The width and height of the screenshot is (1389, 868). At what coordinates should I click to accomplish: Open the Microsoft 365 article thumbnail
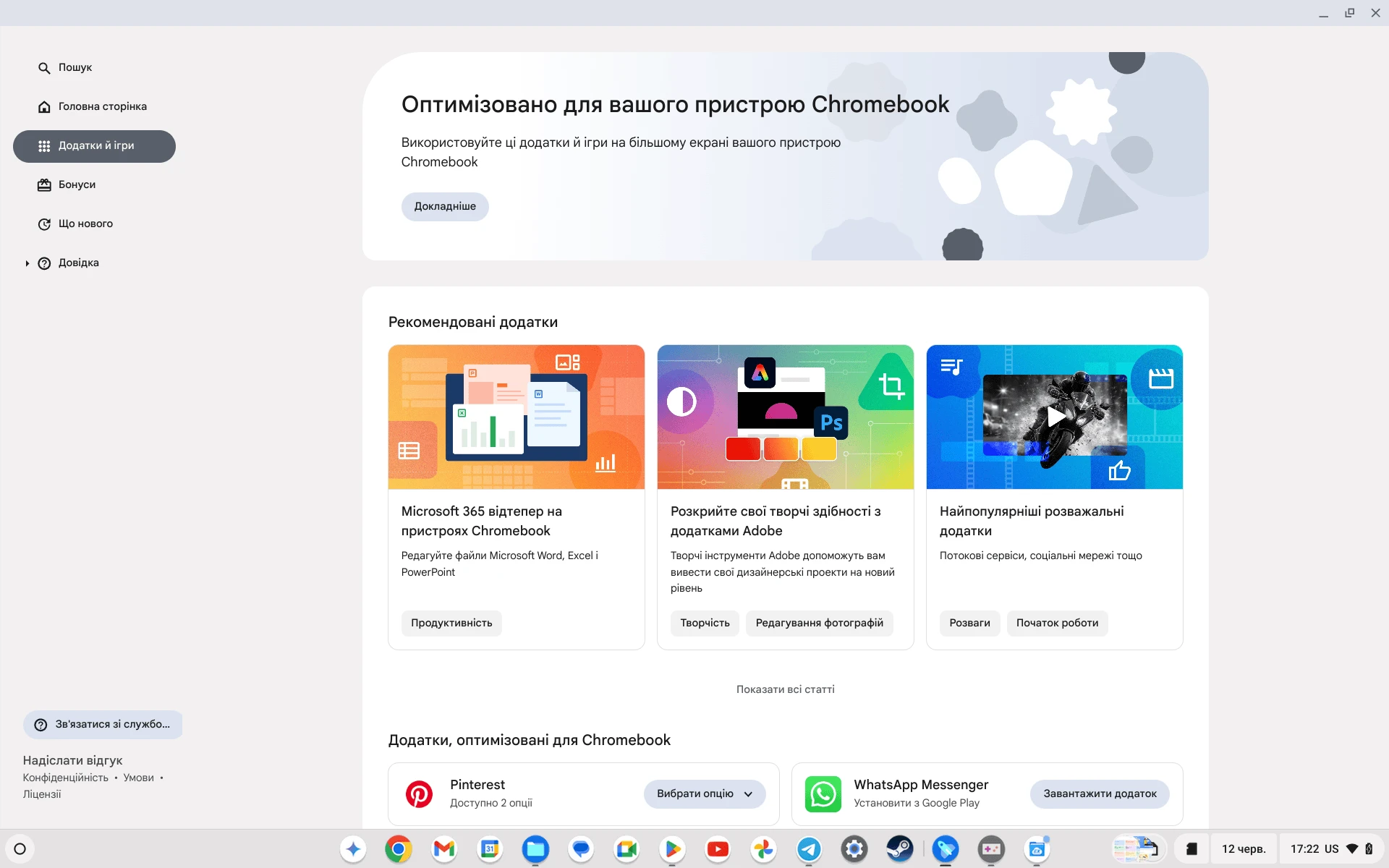(x=516, y=417)
